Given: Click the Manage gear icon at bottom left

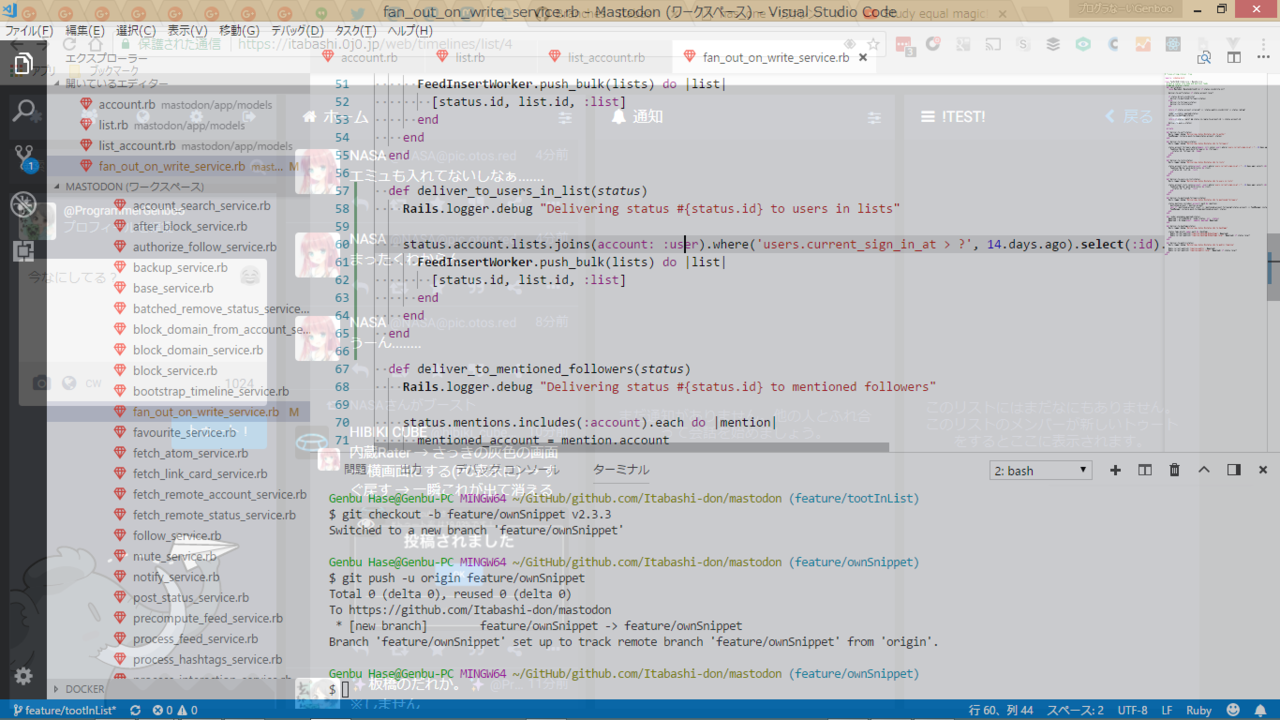Looking at the screenshot, I should tap(23, 677).
